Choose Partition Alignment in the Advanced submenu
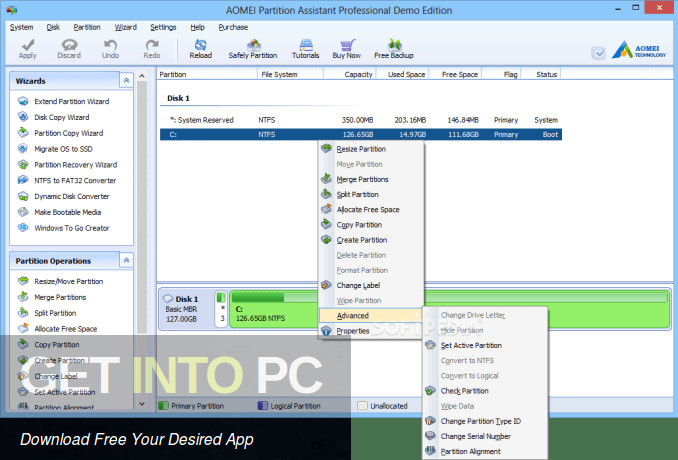The width and height of the screenshot is (678, 460). tap(485, 451)
